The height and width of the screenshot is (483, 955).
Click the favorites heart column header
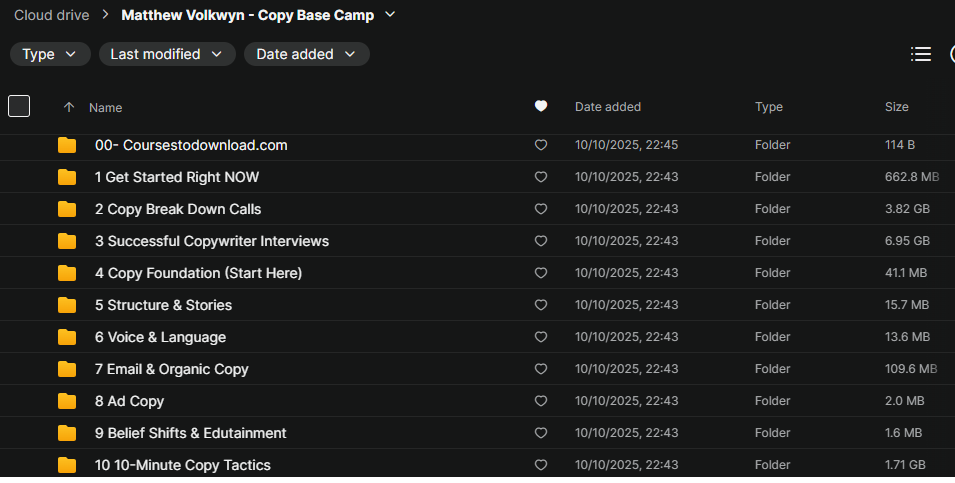point(541,106)
